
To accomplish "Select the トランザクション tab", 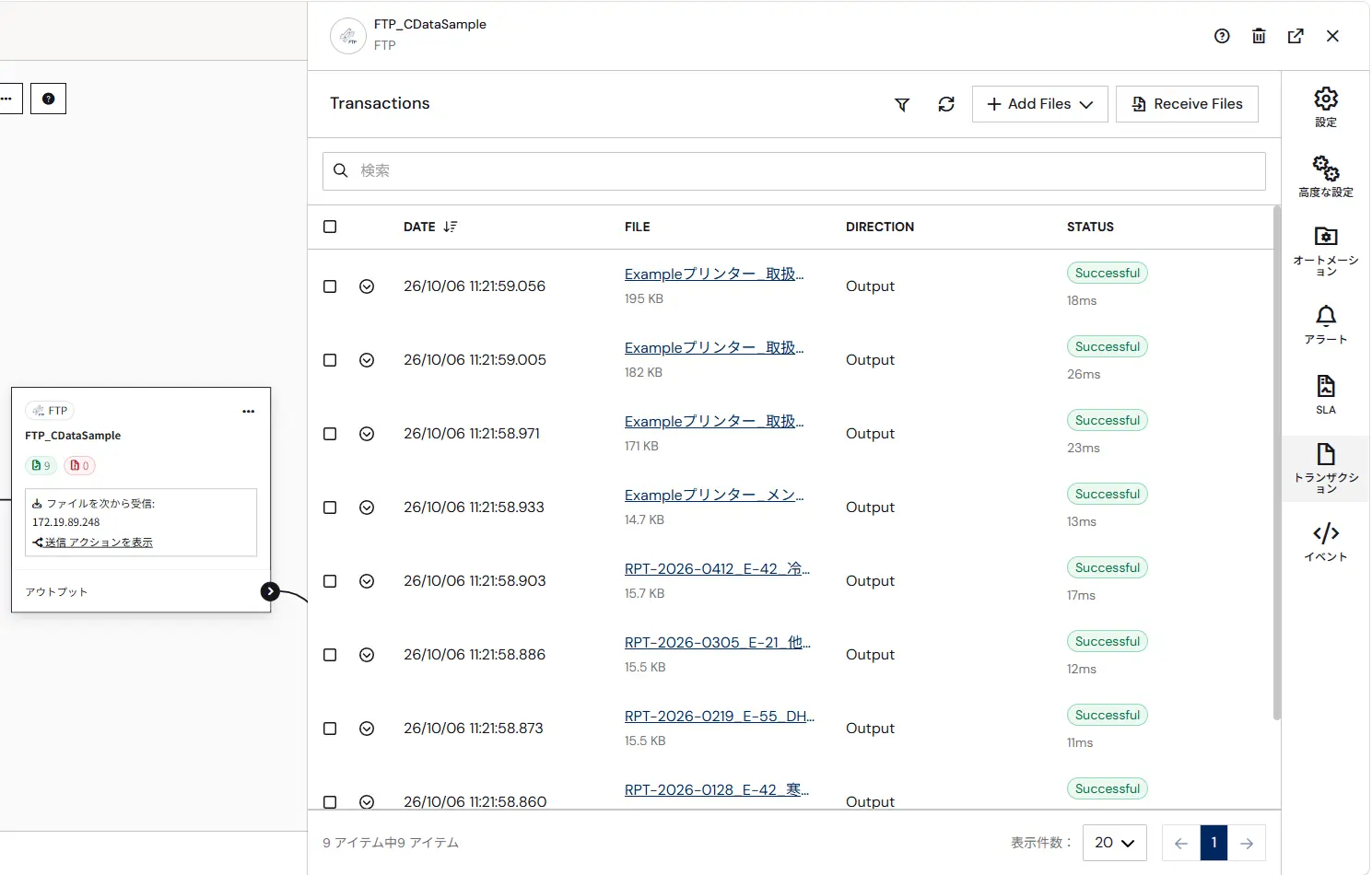I will tap(1326, 468).
